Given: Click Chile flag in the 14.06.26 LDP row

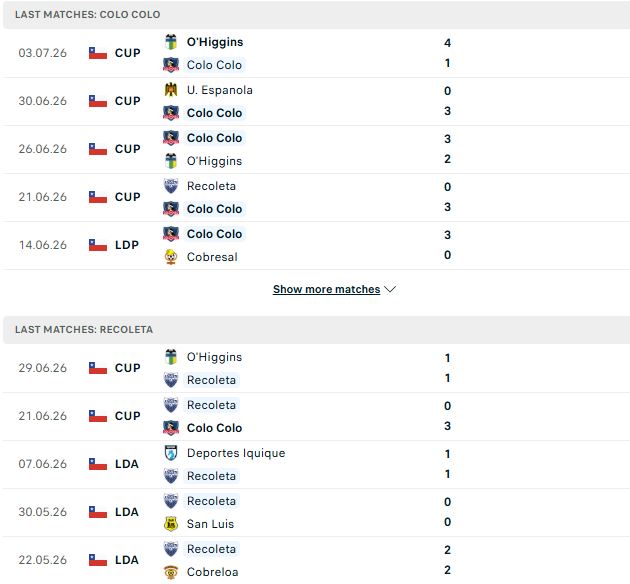Looking at the screenshot, I should click(98, 245).
